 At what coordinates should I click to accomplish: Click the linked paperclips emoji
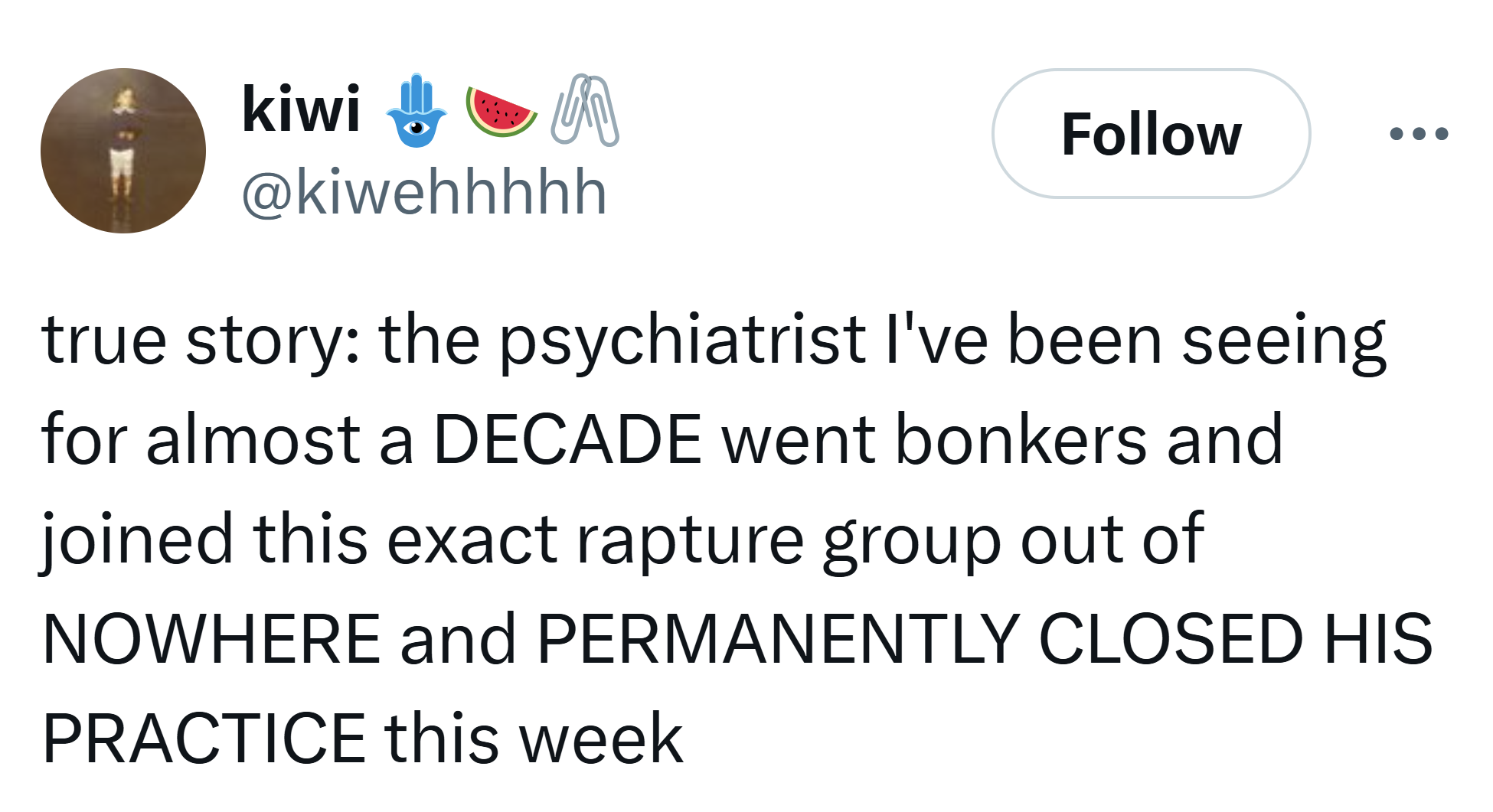tap(585, 111)
